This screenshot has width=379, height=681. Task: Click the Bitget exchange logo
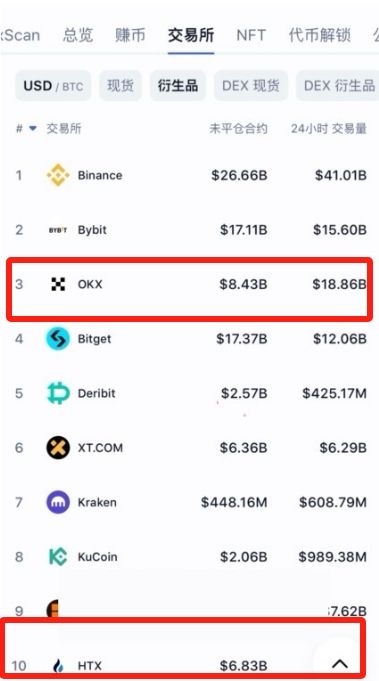click(x=58, y=339)
